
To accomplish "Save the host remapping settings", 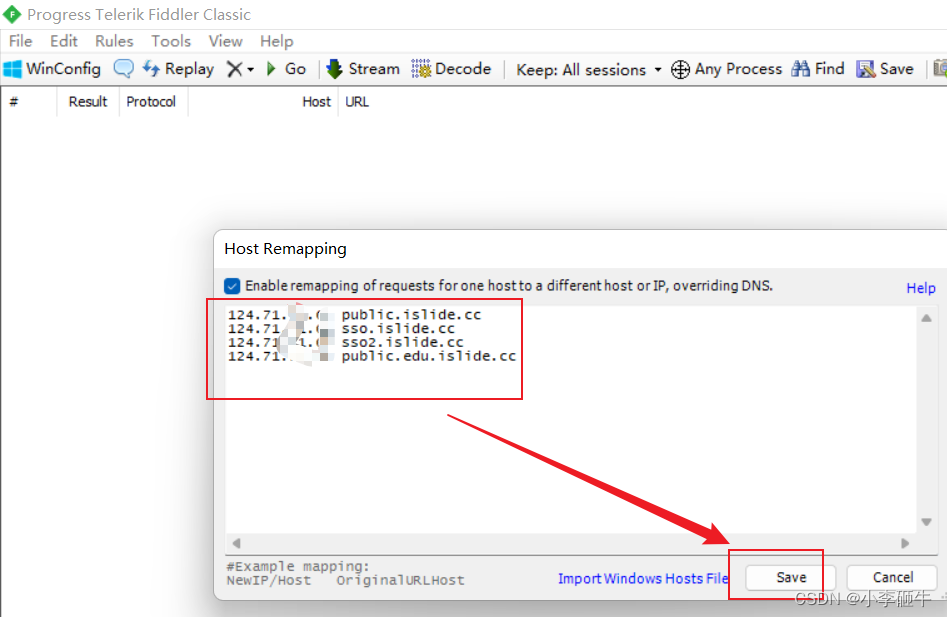I will coord(791,577).
